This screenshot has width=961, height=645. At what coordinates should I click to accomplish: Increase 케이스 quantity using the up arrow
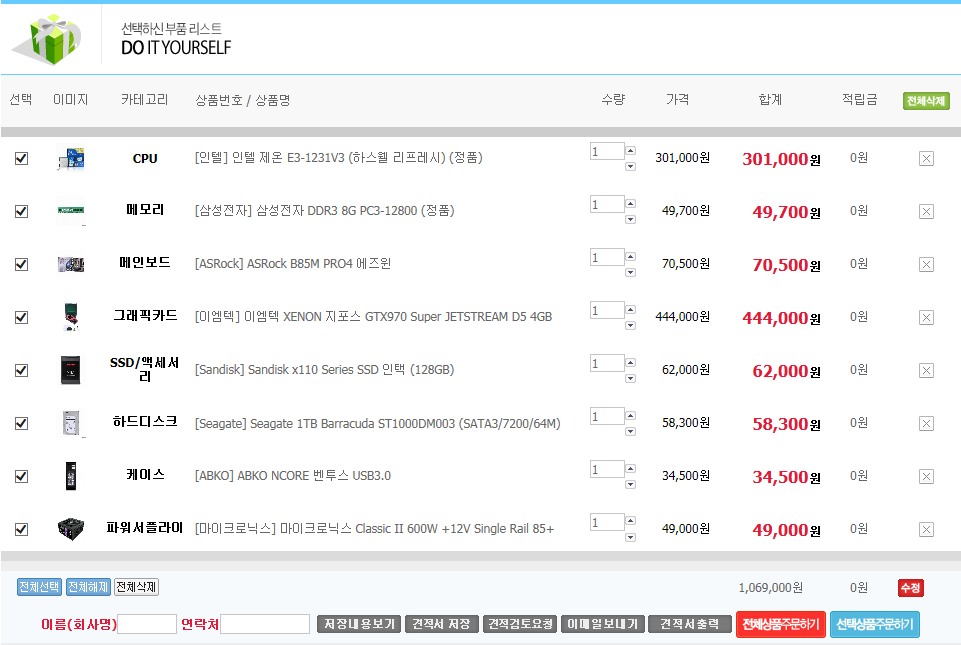[630, 469]
